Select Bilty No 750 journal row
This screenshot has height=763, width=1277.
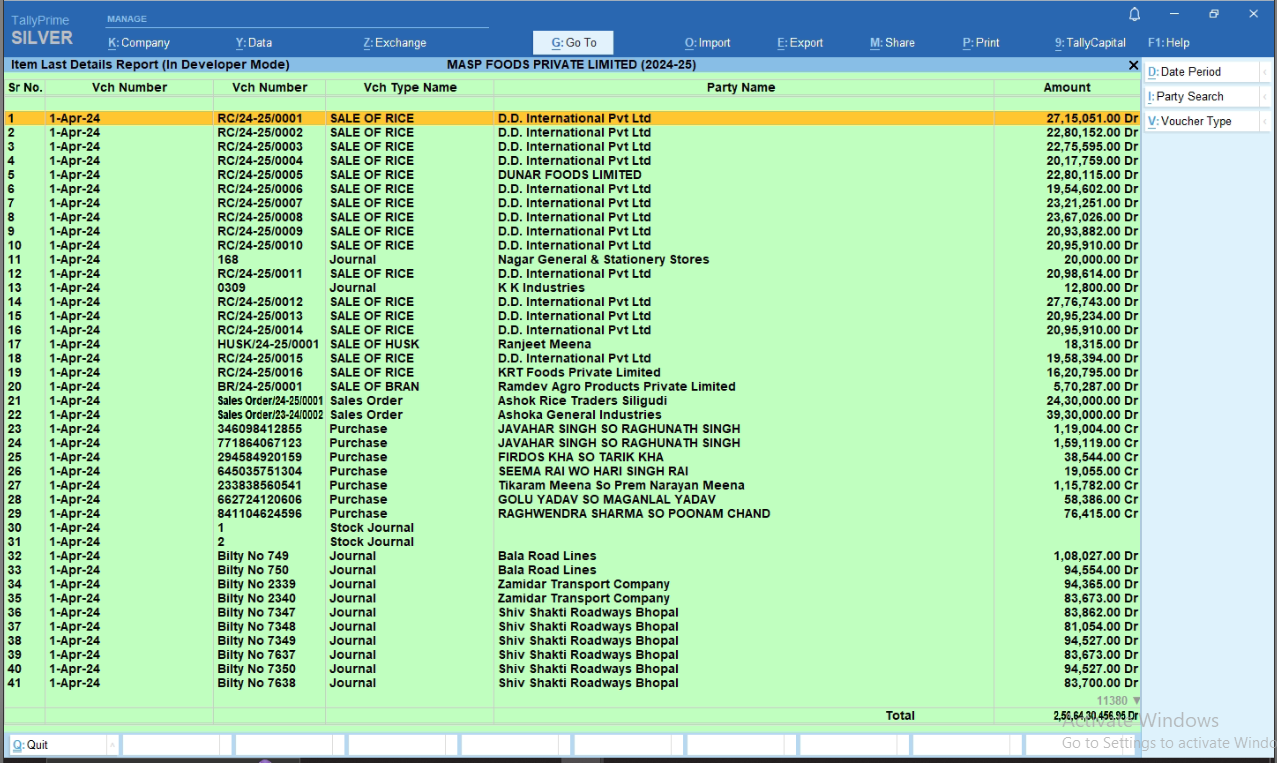click(x=572, y=570)
